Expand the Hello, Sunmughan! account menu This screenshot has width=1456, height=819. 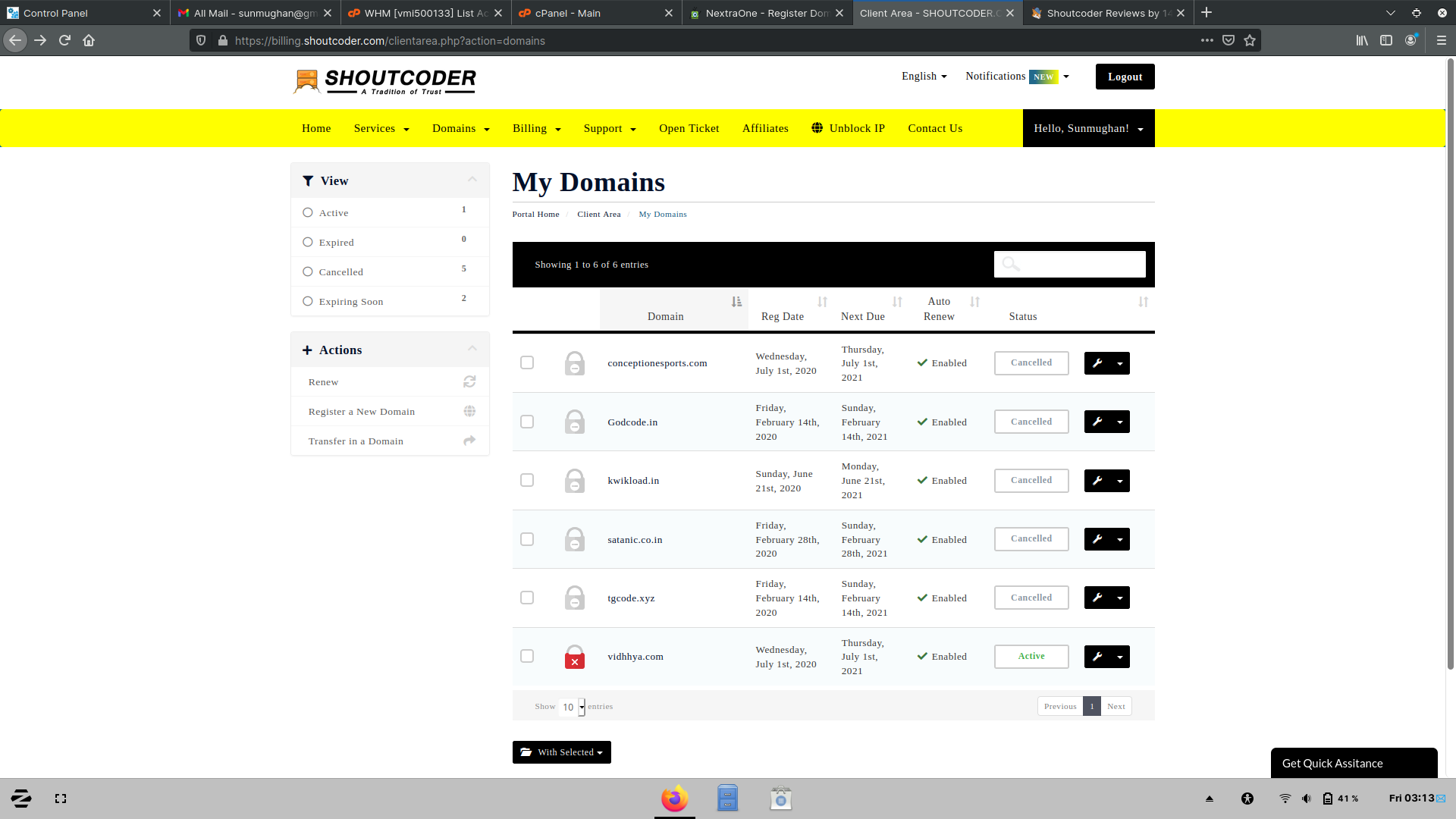[x=1088, y=128]
